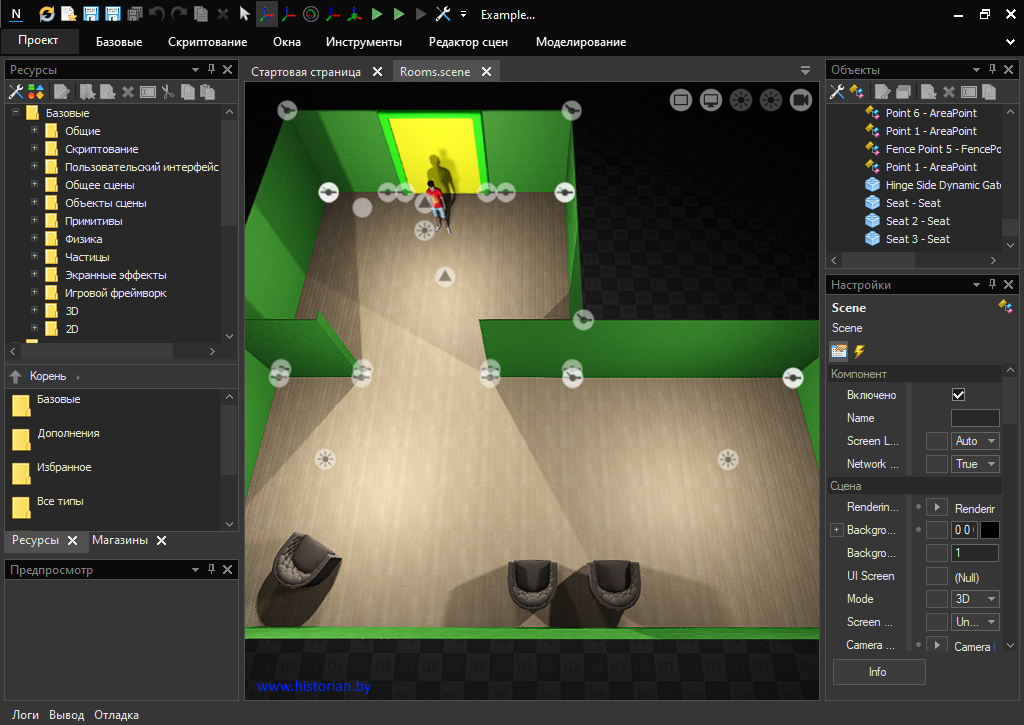Open the Mode 3D dropdown
This screenshot has height=725, width=1024.
[975, 599]
